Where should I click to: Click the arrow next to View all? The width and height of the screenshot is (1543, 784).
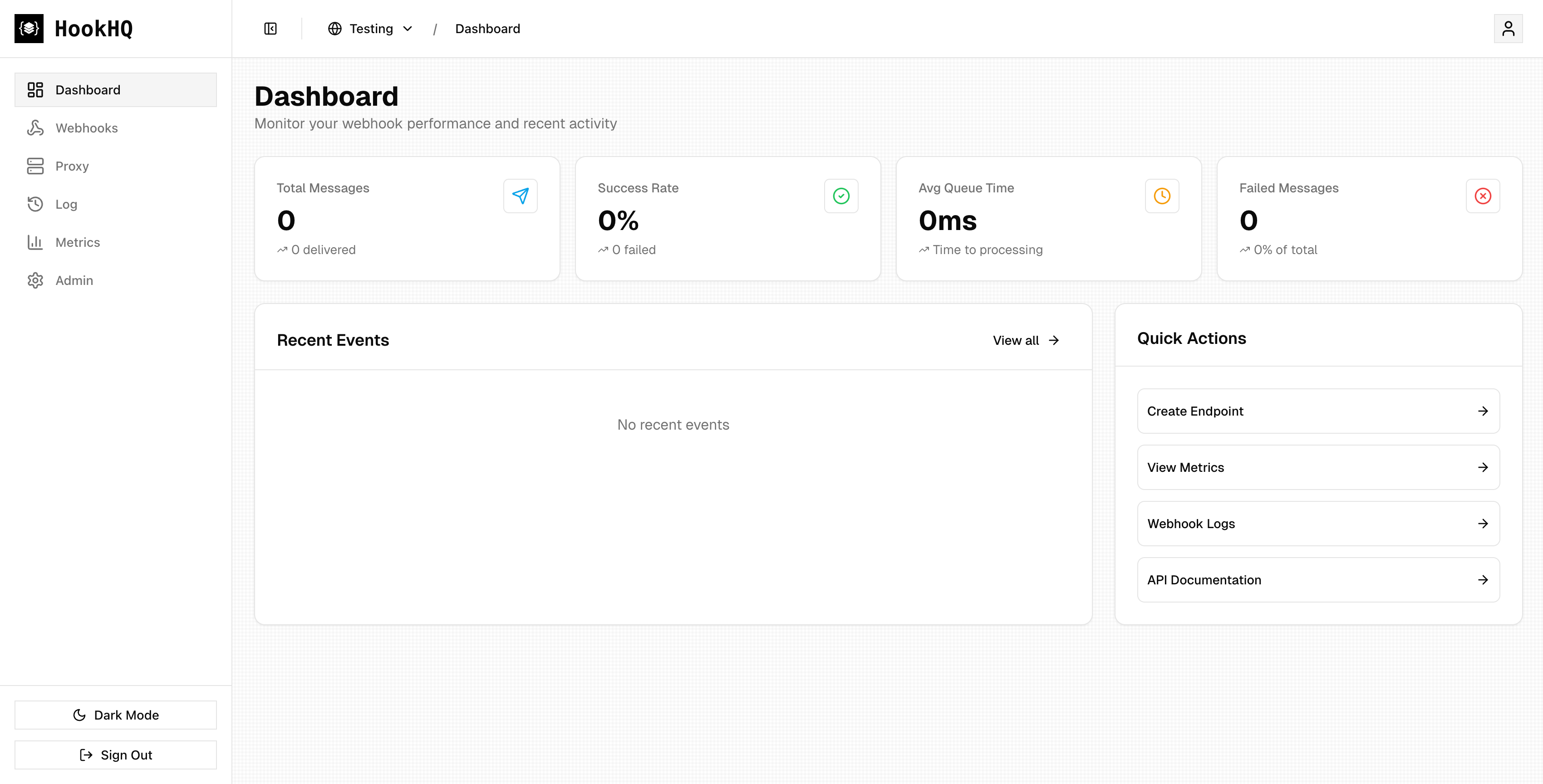click(x=1054, y=340)
